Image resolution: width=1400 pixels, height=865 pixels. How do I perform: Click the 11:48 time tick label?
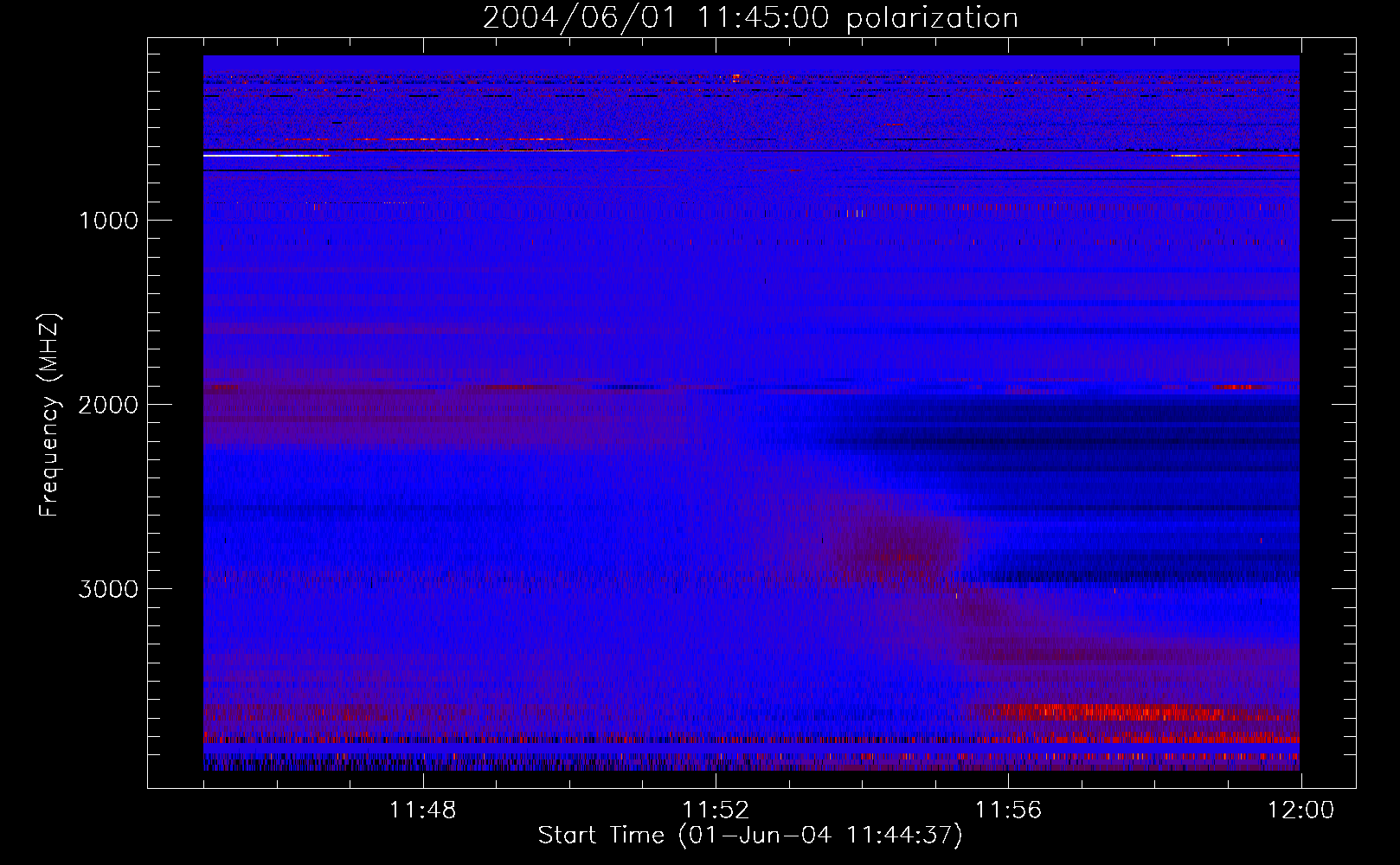(x=422, y=811)
